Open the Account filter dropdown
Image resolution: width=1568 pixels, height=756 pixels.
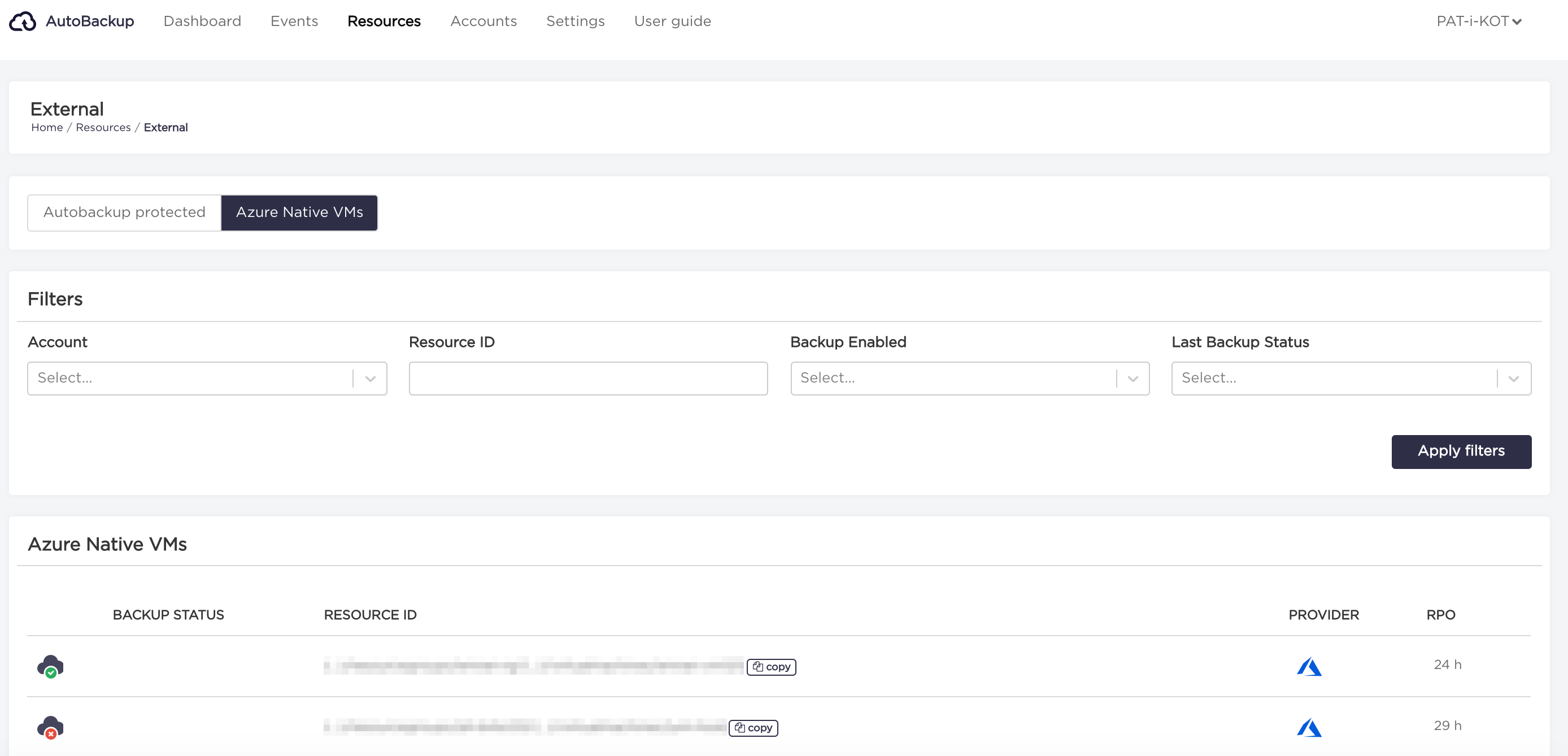207,378
